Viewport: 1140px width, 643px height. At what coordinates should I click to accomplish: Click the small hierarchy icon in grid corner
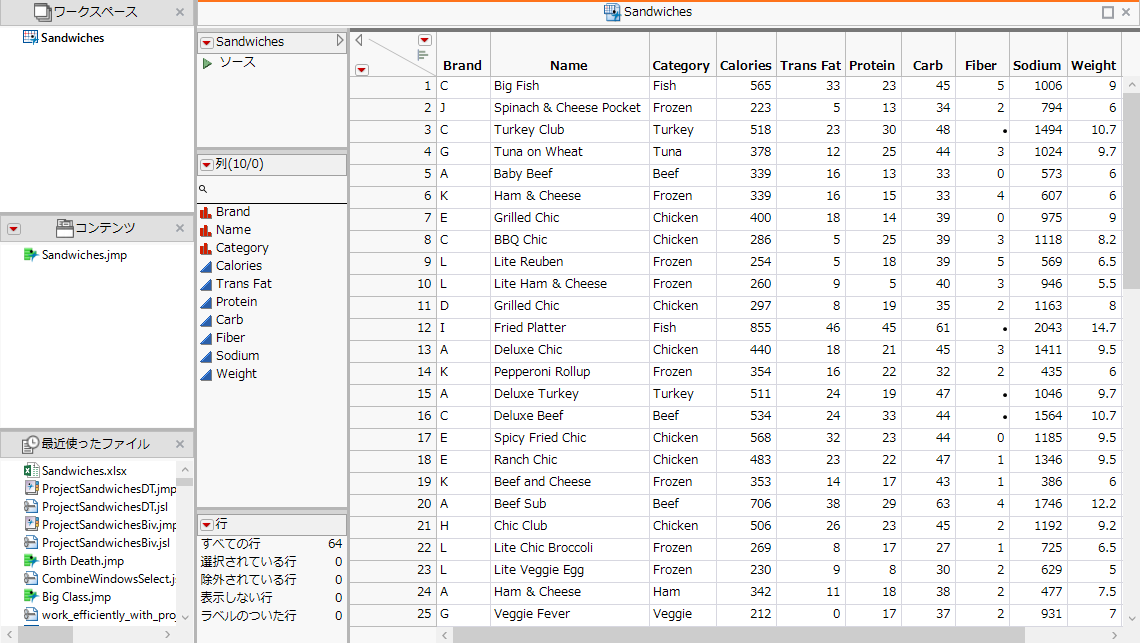pyautogui.click(x=422, y=55)
